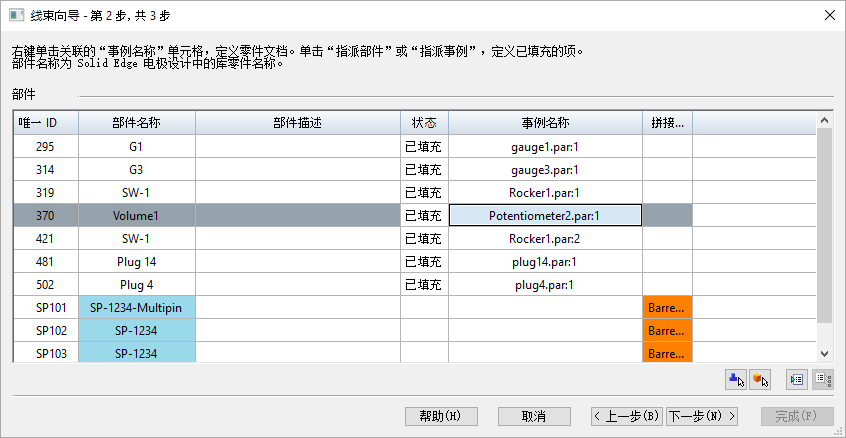Select the Plug 14 part name cell

point(136,261)
